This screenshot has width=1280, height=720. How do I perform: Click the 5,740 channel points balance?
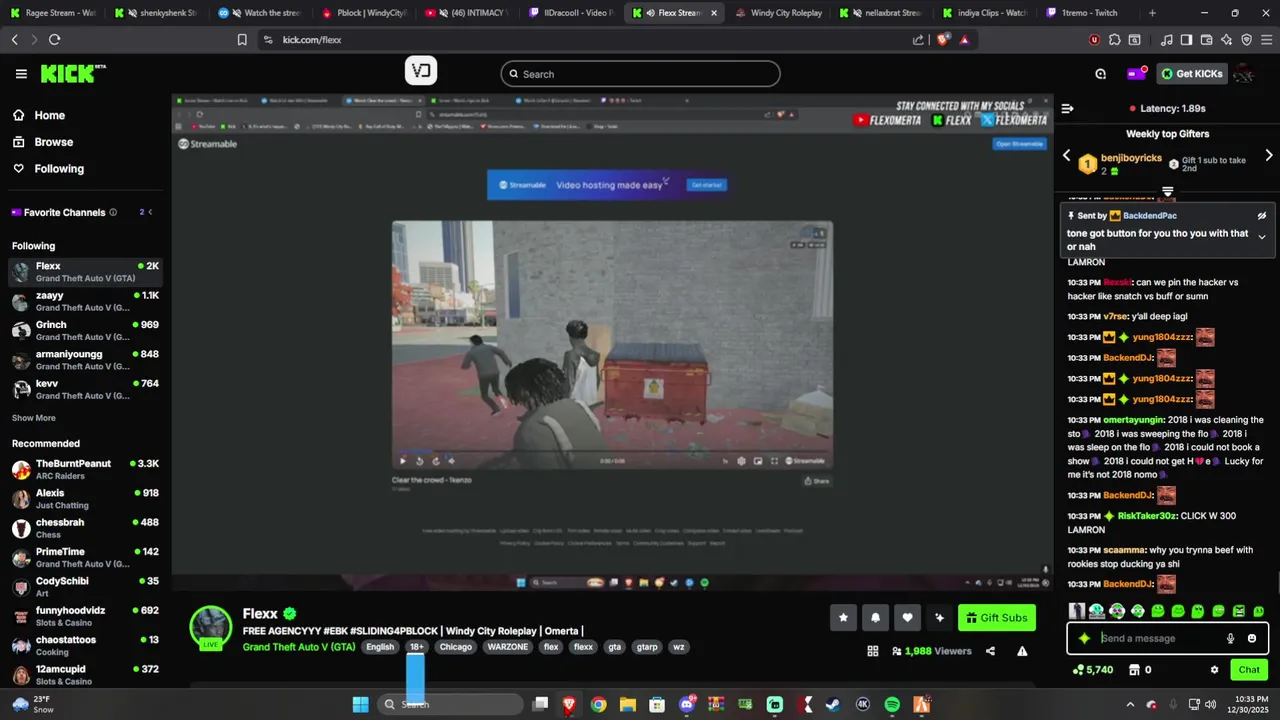pos(1092,670)
